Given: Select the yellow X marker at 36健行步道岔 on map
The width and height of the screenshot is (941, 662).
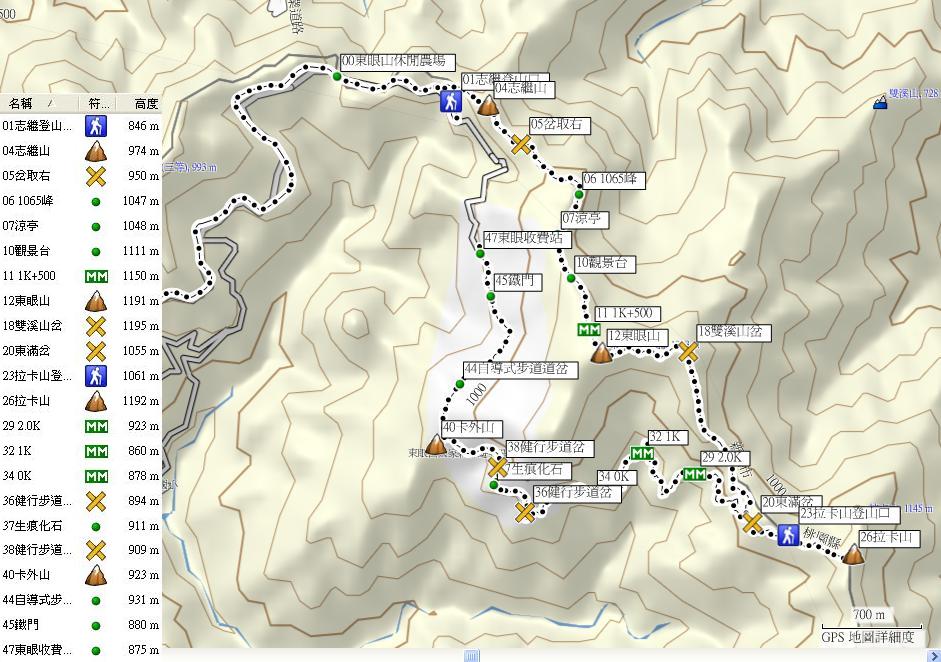Looking at the screenshot, I should (525, 513).
